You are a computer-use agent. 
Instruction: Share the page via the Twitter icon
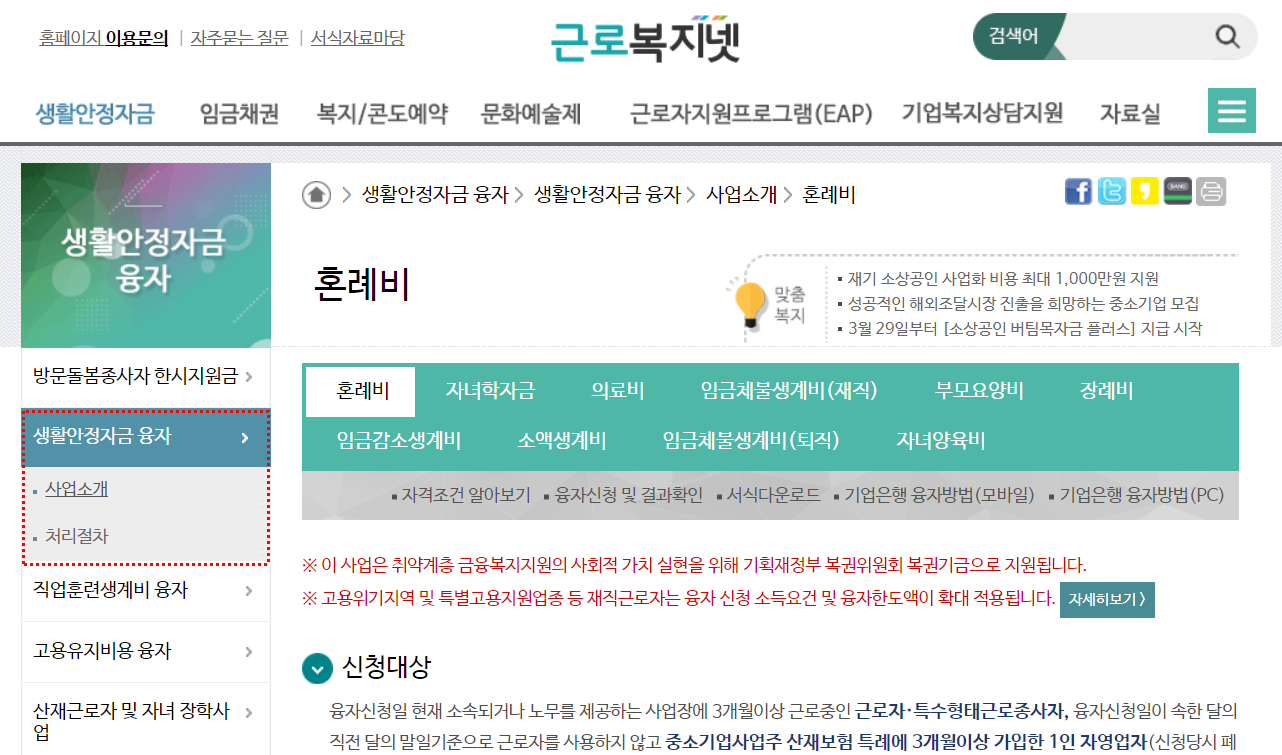pos(1111,191)
